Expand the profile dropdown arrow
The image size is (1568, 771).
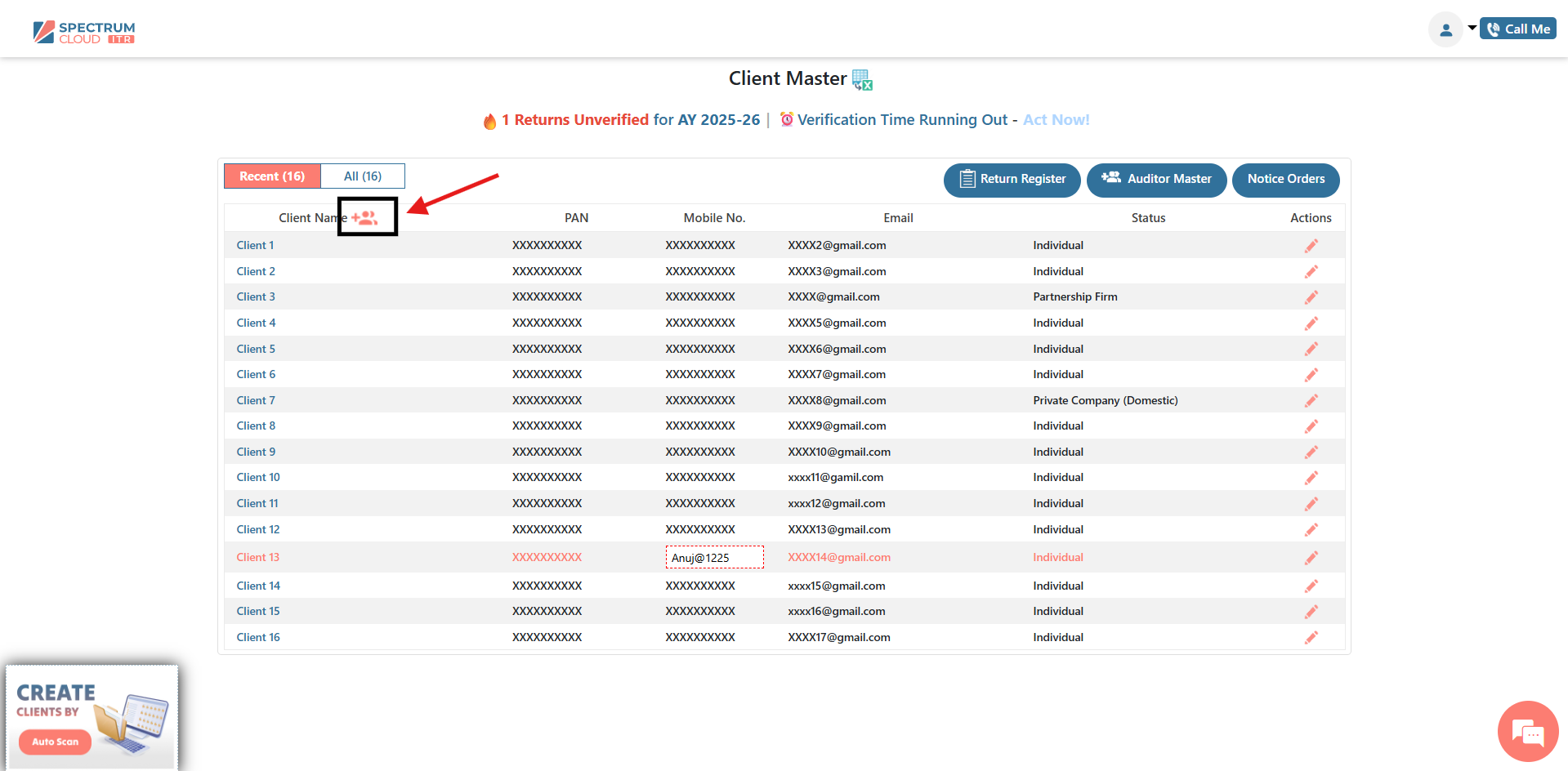[1472, 29]
